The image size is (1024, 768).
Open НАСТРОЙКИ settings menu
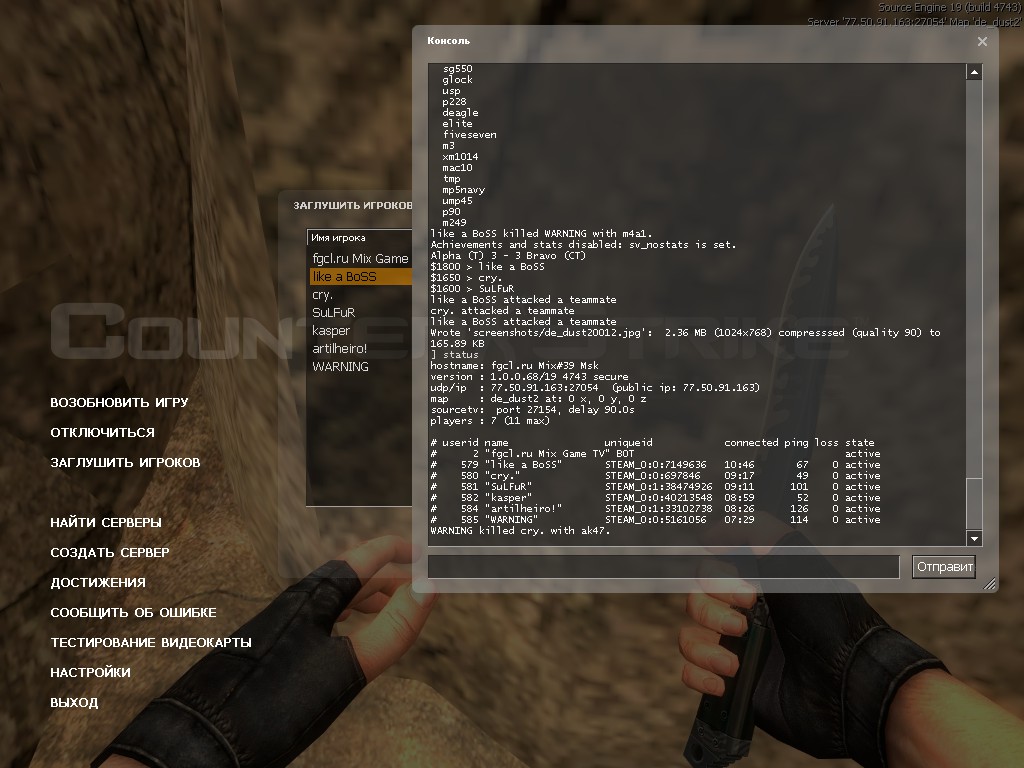[90, 673]
